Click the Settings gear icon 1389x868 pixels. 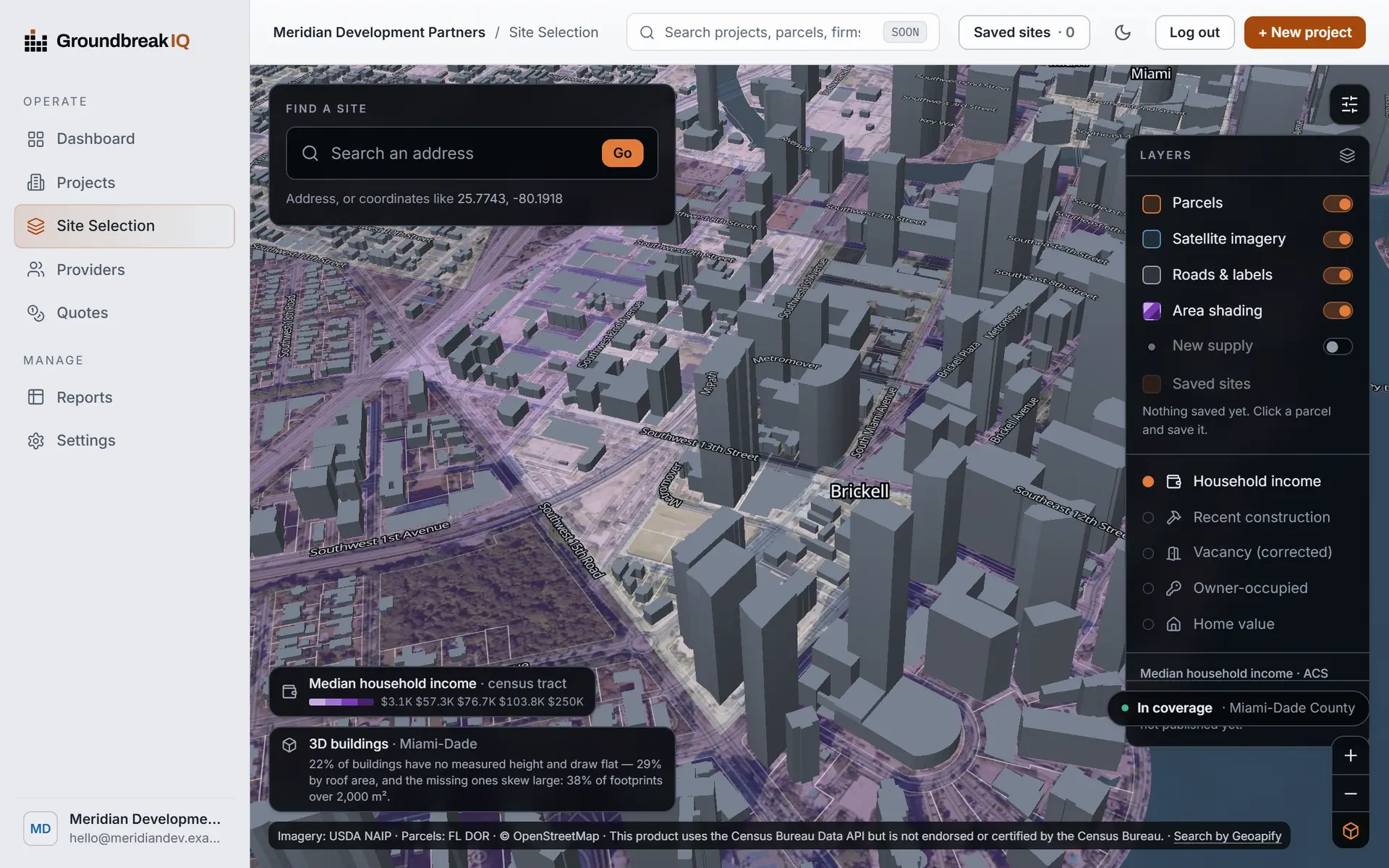(x=35, y=441)
